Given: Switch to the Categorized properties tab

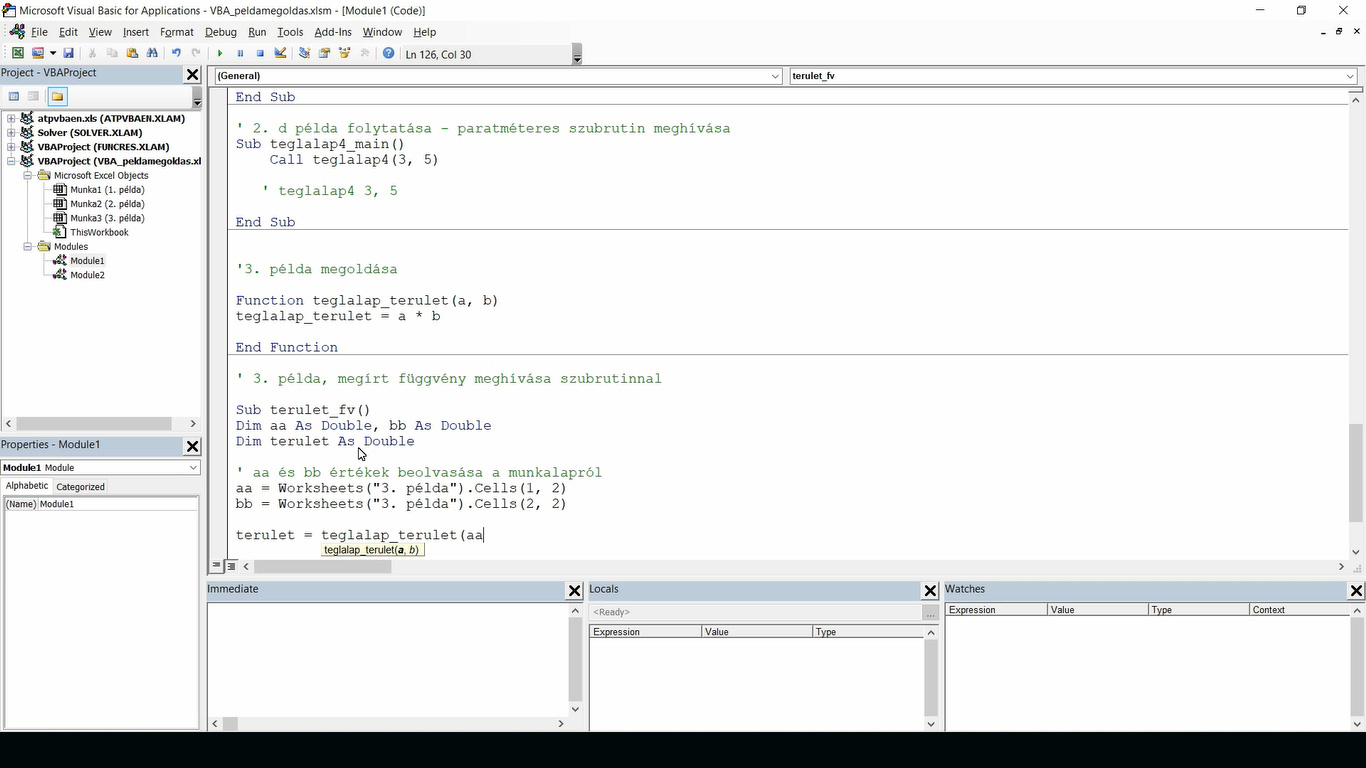Looking at the screenshot, I should point(80,487).
